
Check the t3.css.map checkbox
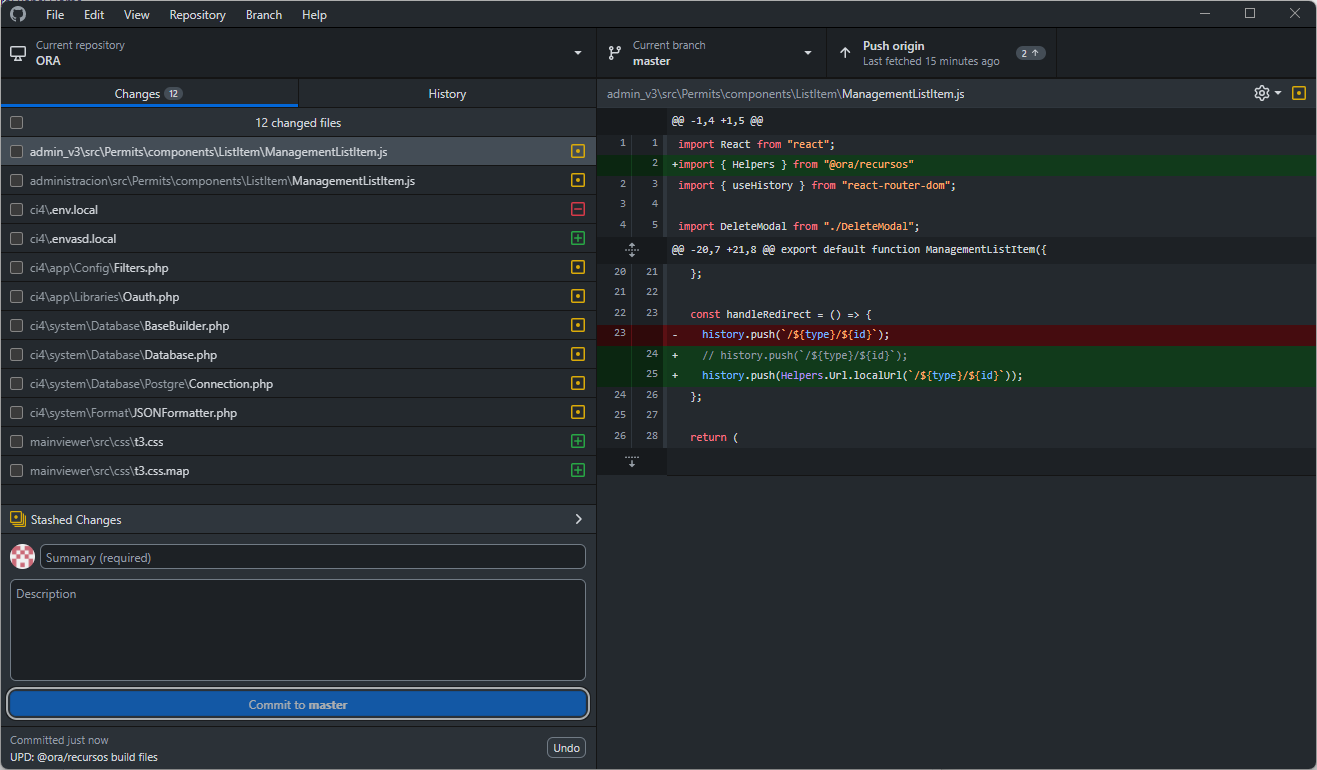click(17, 471)
